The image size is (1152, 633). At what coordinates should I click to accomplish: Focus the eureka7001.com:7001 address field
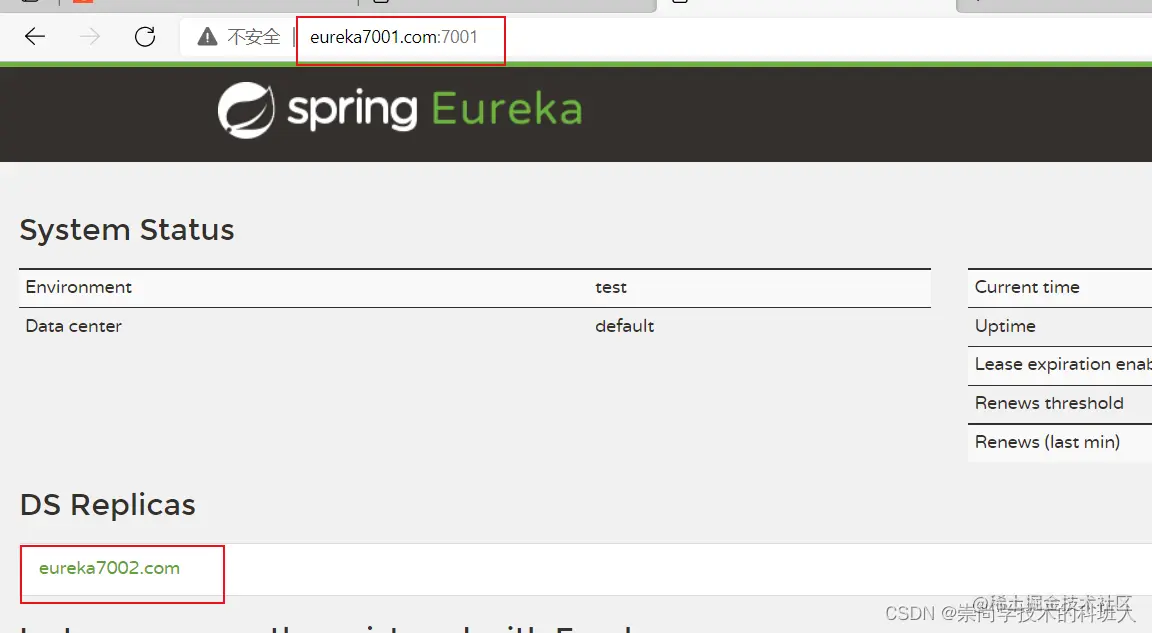[x=394, y=37]
